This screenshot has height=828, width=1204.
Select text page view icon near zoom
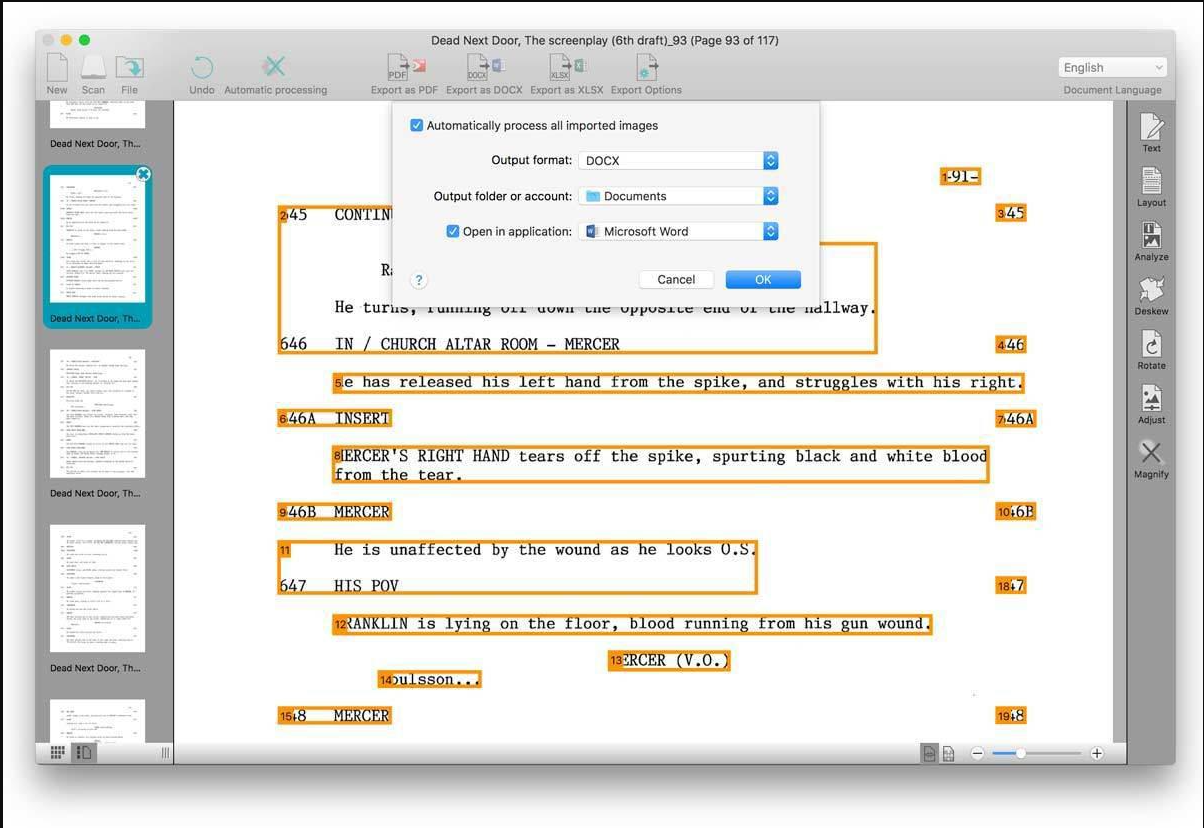coord(948,753)
